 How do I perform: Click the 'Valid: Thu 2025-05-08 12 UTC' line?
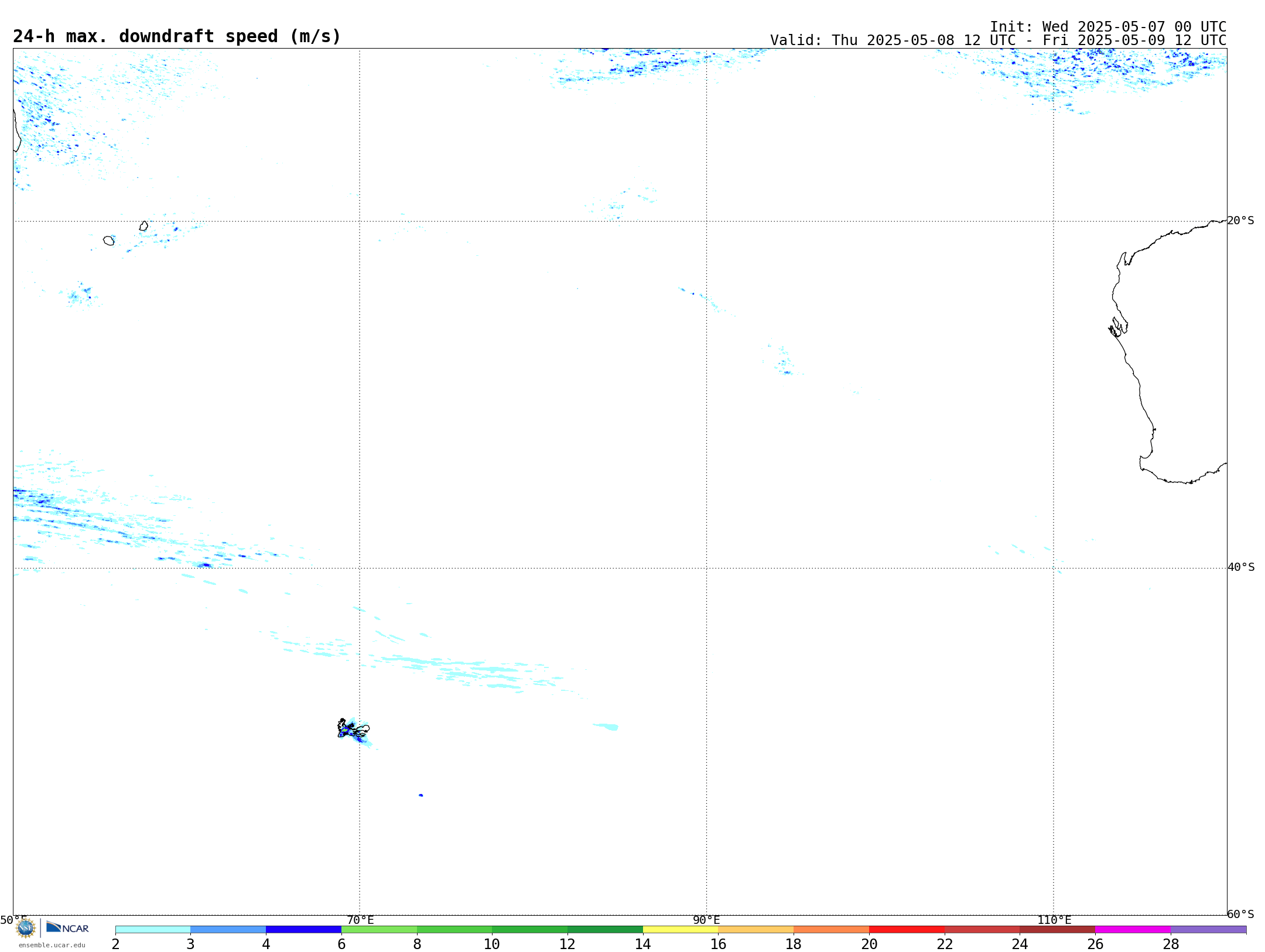pos(998,40)
